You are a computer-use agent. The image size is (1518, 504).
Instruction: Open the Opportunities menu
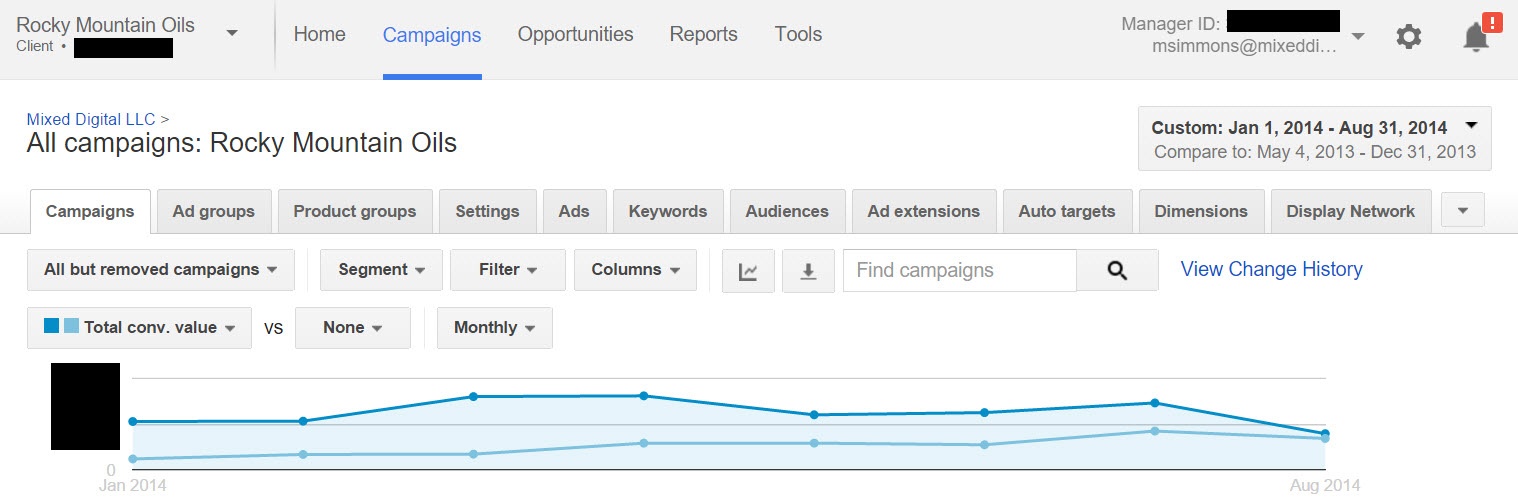point(576,34)
